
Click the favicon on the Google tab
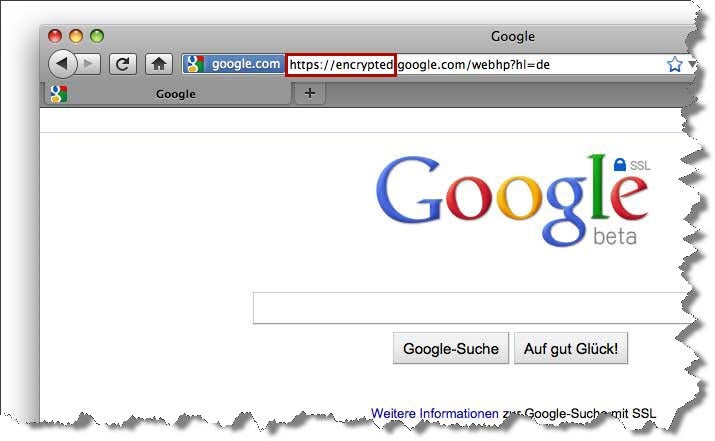(59, 94)
